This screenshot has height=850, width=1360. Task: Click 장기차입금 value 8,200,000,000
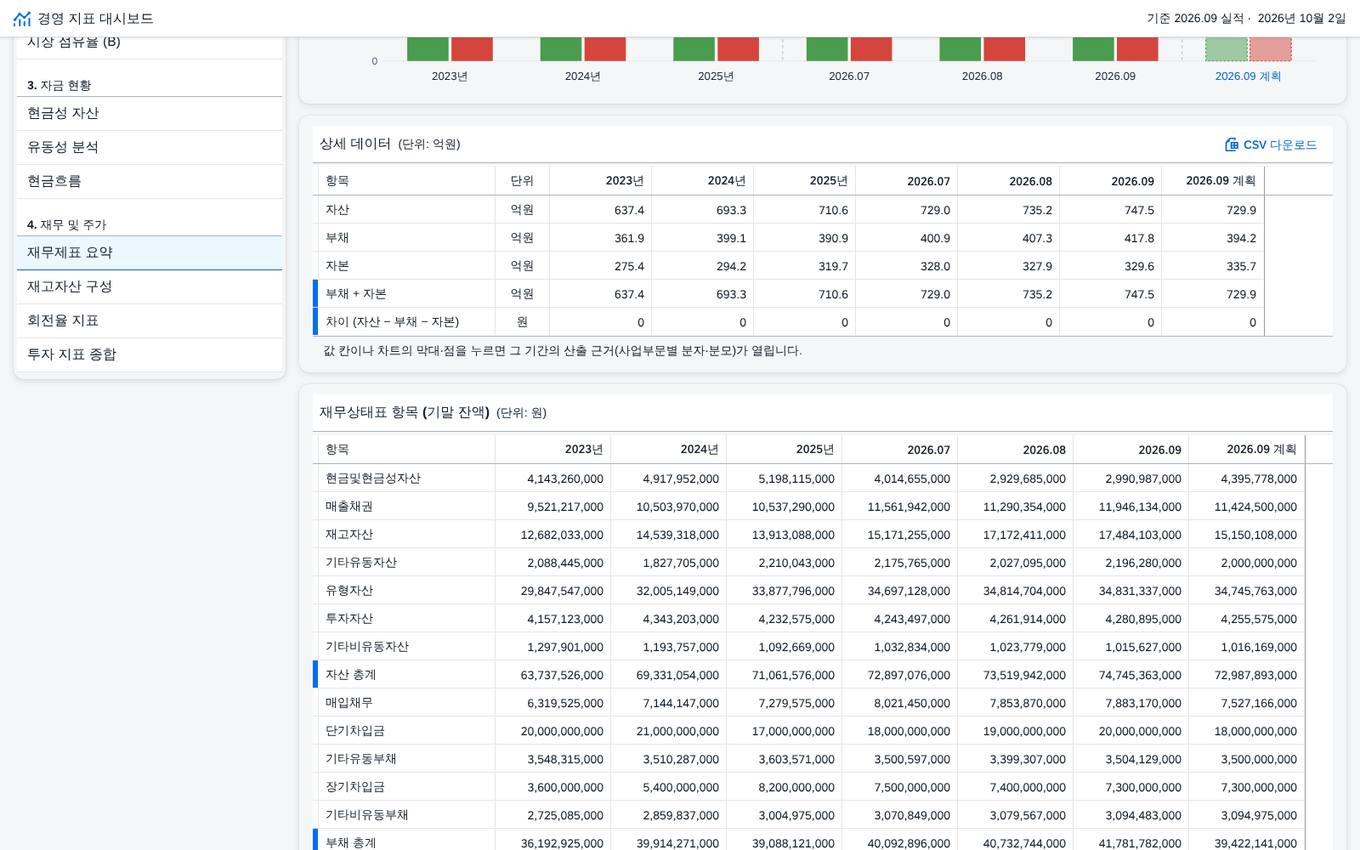click(784, 787)
